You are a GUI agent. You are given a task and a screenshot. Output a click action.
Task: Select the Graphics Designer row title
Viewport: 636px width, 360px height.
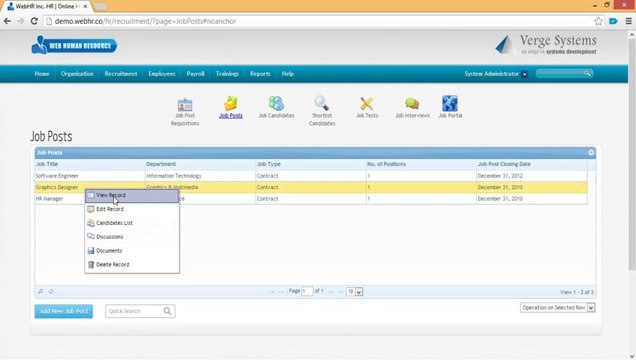[57, 187]
